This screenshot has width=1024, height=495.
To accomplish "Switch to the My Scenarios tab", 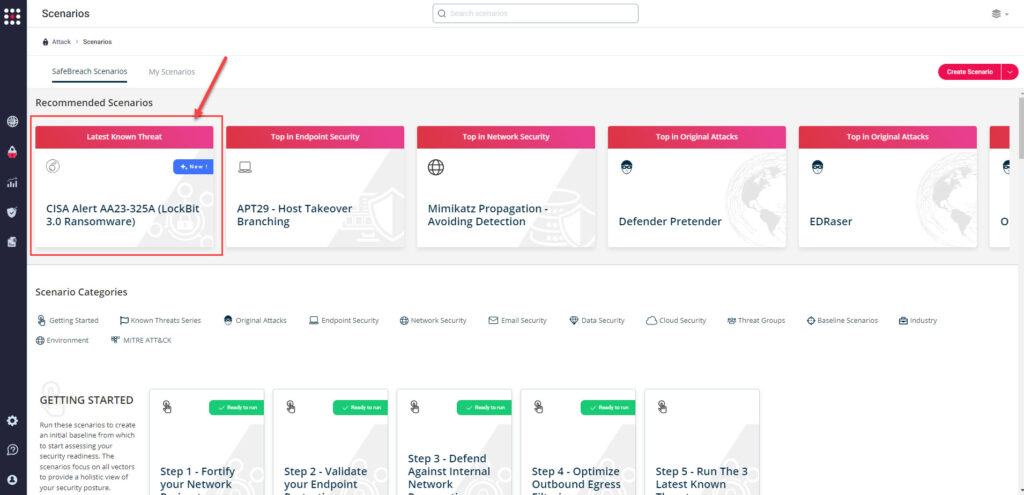I will [171, 72].
